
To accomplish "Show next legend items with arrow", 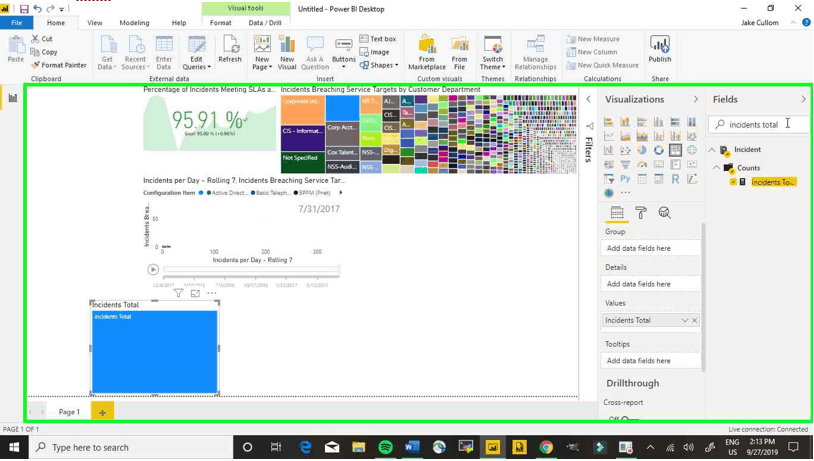I will tap(341, 193).
